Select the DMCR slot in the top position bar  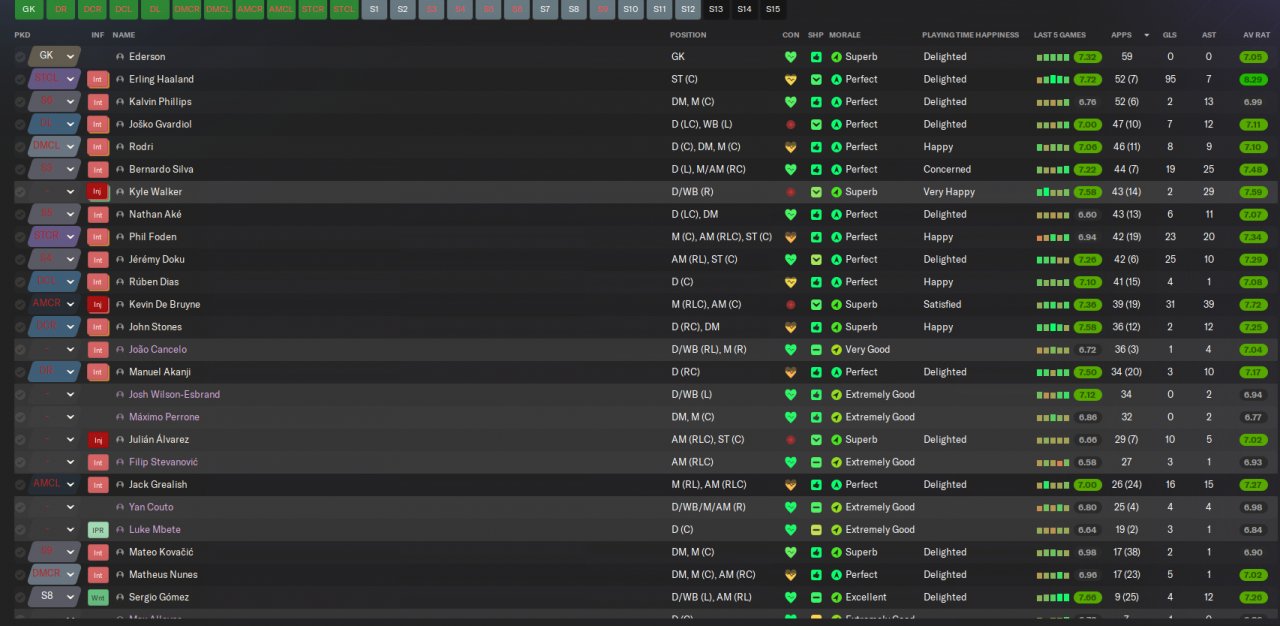coord(187,9)
